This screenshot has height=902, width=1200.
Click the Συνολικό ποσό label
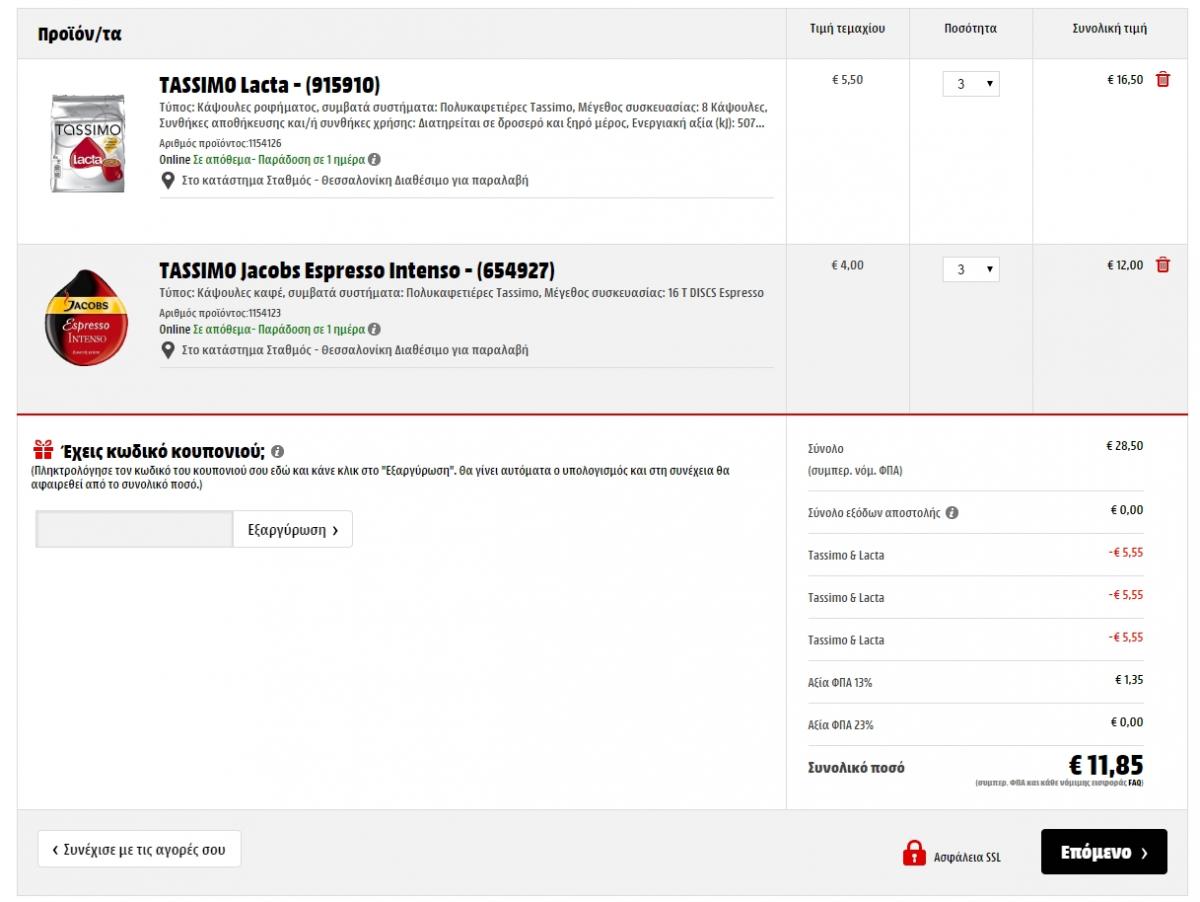click(856, 768)
